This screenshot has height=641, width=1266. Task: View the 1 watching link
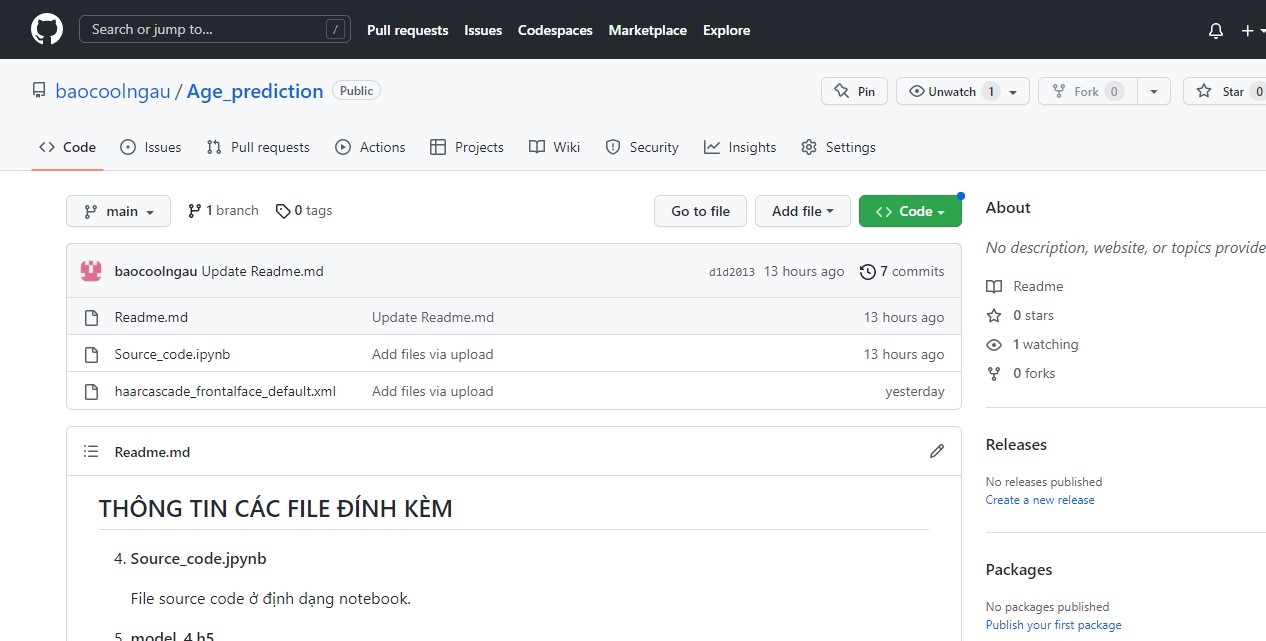[x=1032, y=344]
